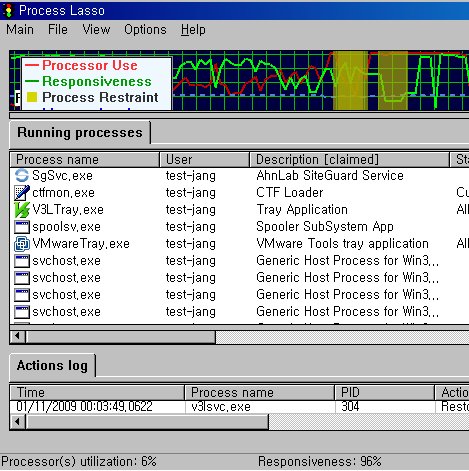469x471 pixels.
Task: Click the V3LTray.exe green icon
Action: pyautogui.click(x=22, y=210)
